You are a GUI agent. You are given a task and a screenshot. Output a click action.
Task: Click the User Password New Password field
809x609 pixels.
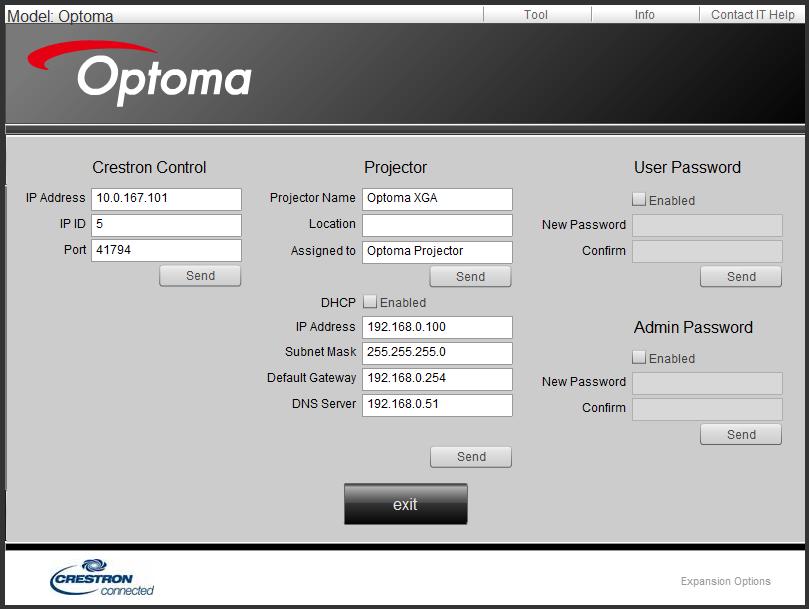pyautogui.click(x=707, y=225)
